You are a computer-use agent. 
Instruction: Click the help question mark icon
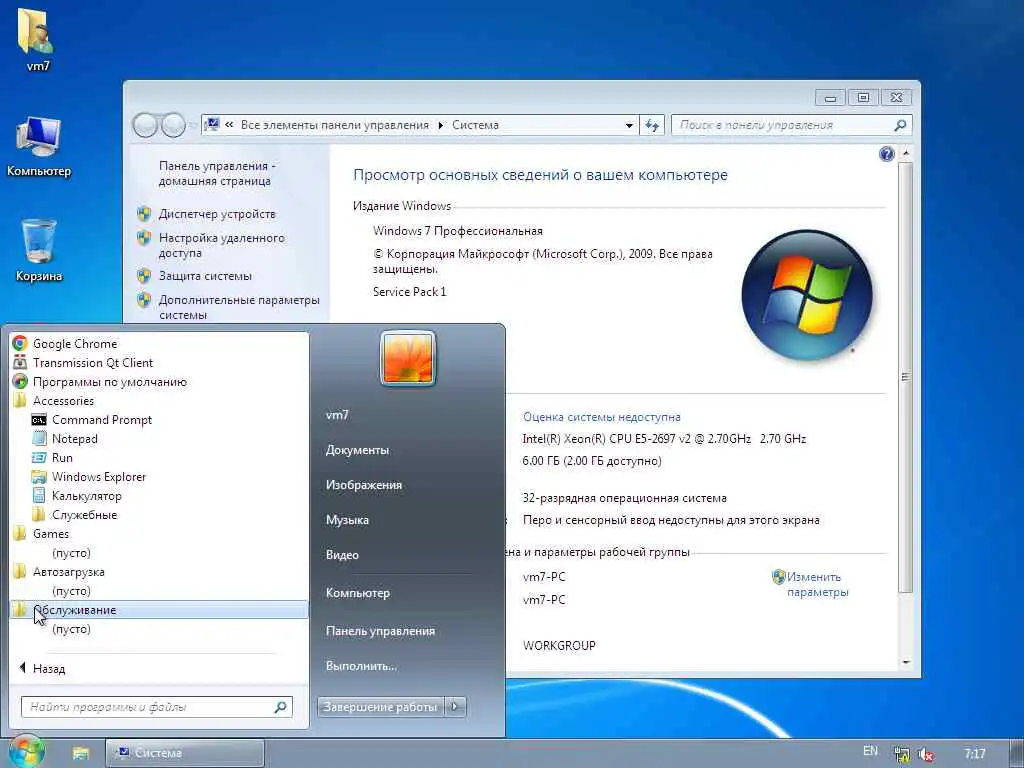click(x=886, y=154)
